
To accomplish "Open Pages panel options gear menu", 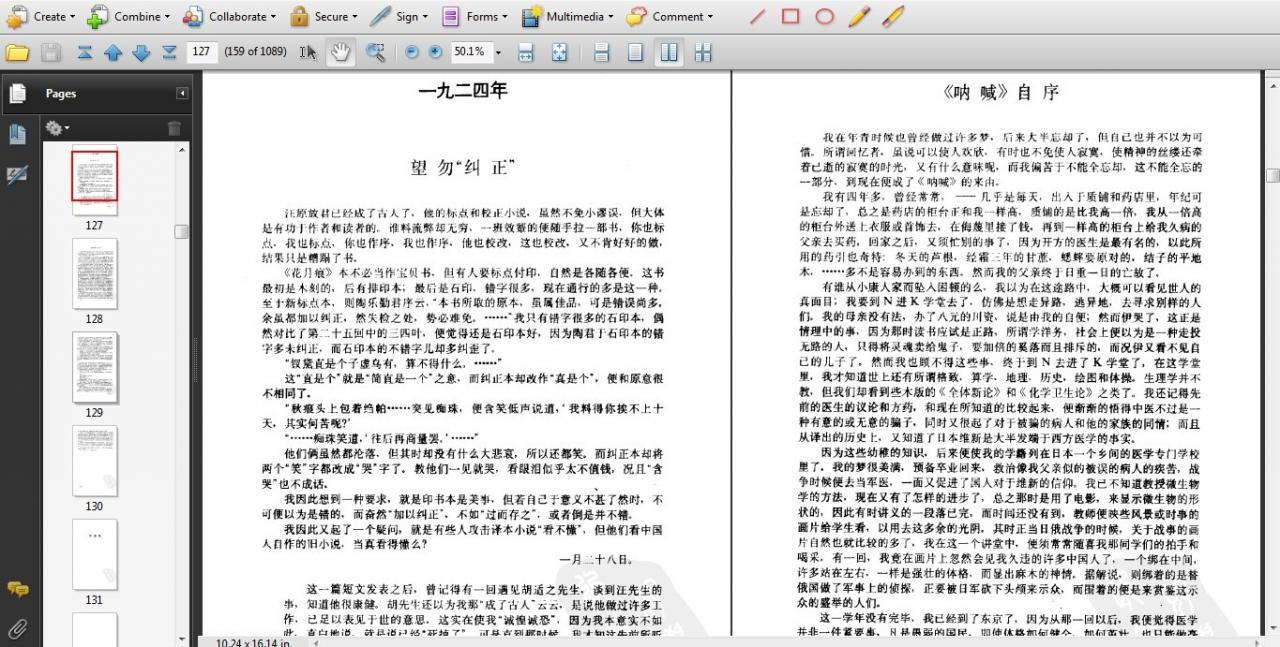I will (57, 128).
